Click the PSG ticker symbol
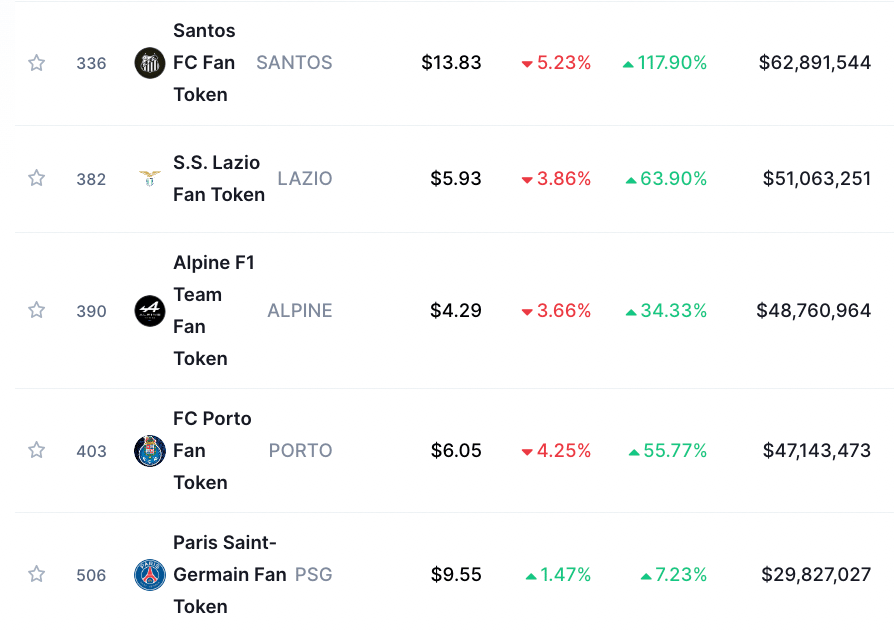The width and height of the screenshot is (894, 630). [x=314, y=575]
